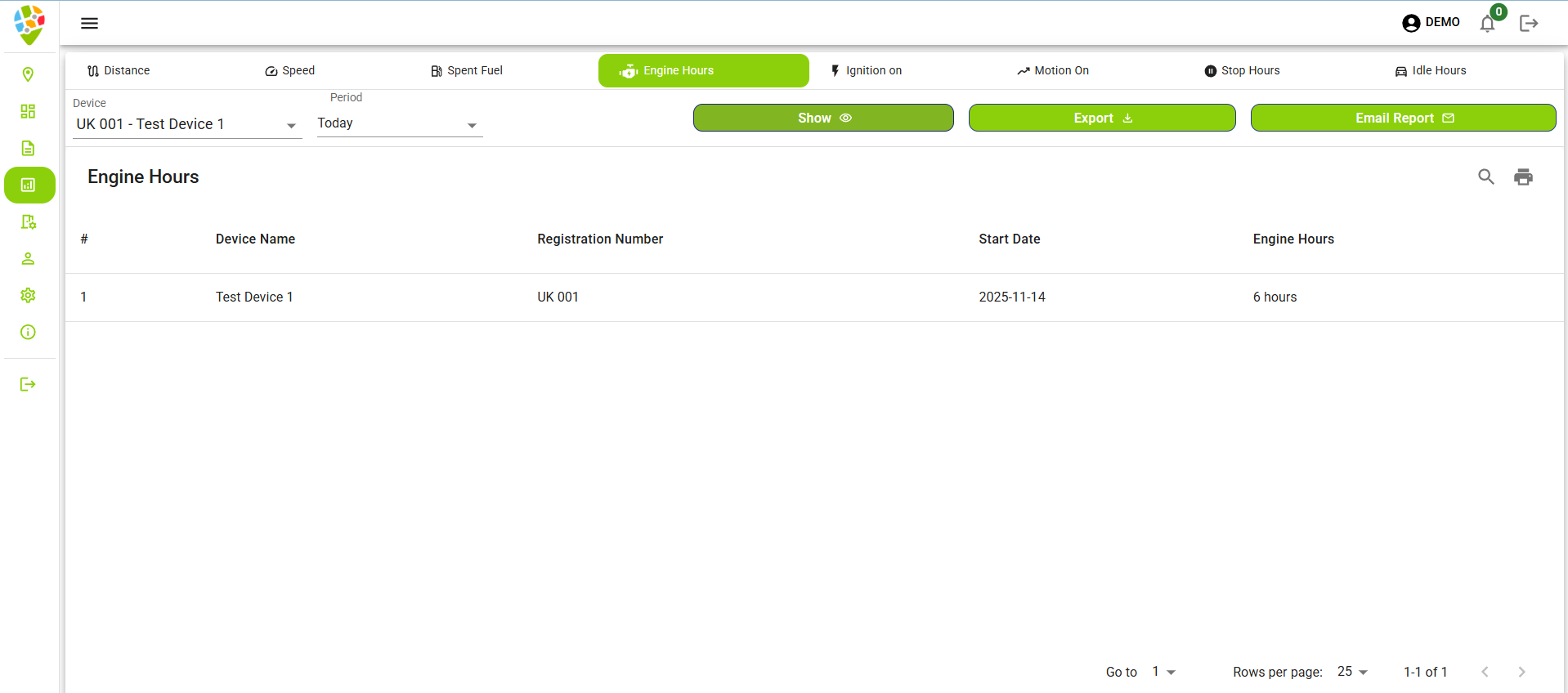The width and height of the screenshot is (1568, 693).
Task: Open the map location pin in sidebar
Action: [x=28, y=74]
